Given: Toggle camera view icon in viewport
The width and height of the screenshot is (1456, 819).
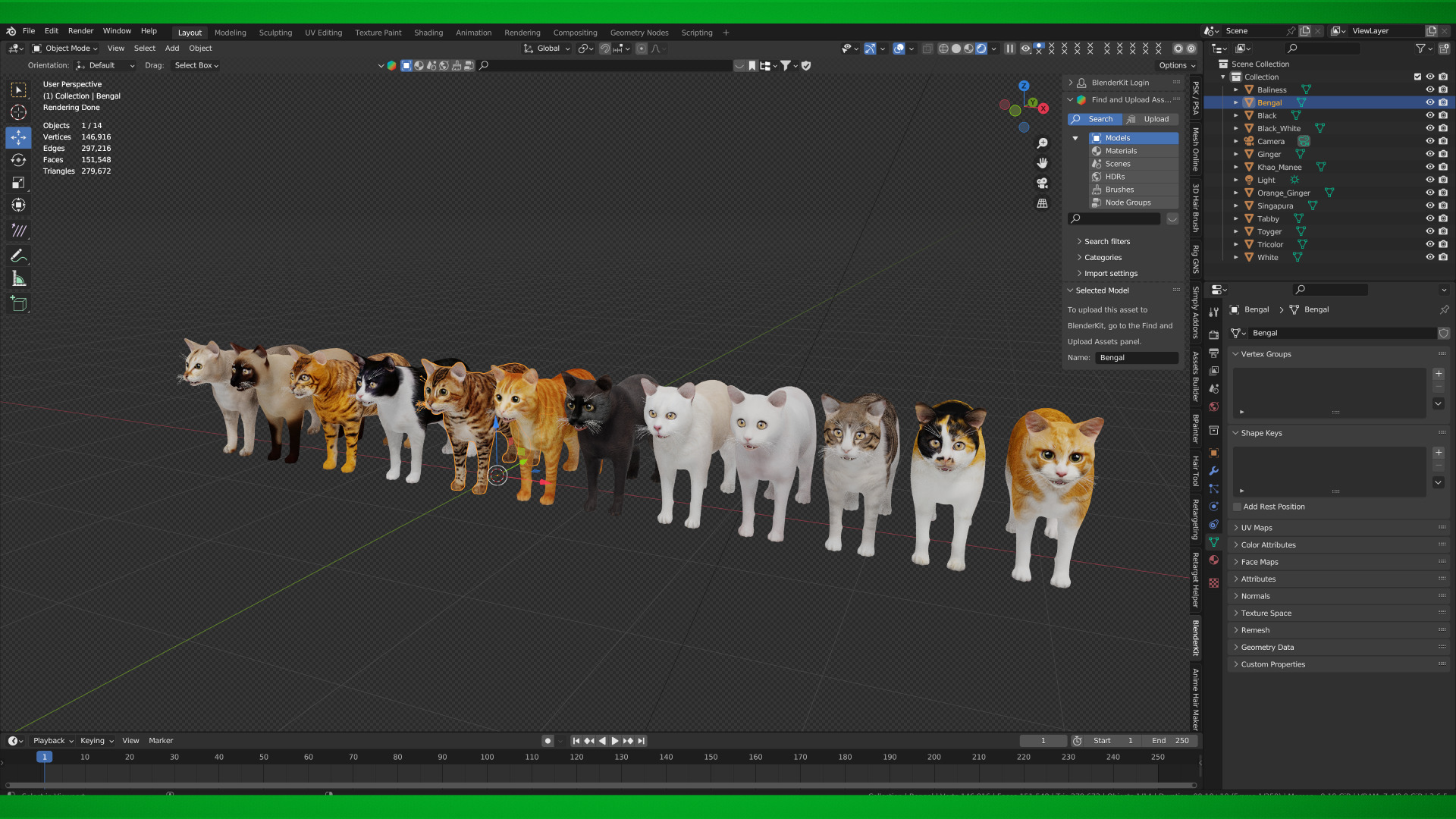Looking at the screenshot, I should coord(1043,183).
